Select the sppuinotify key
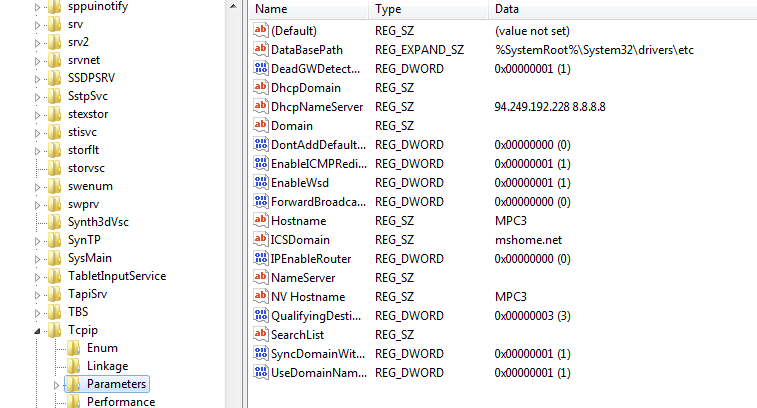The height and width of the screenshot is (408, 757). [x=98, y=7]
